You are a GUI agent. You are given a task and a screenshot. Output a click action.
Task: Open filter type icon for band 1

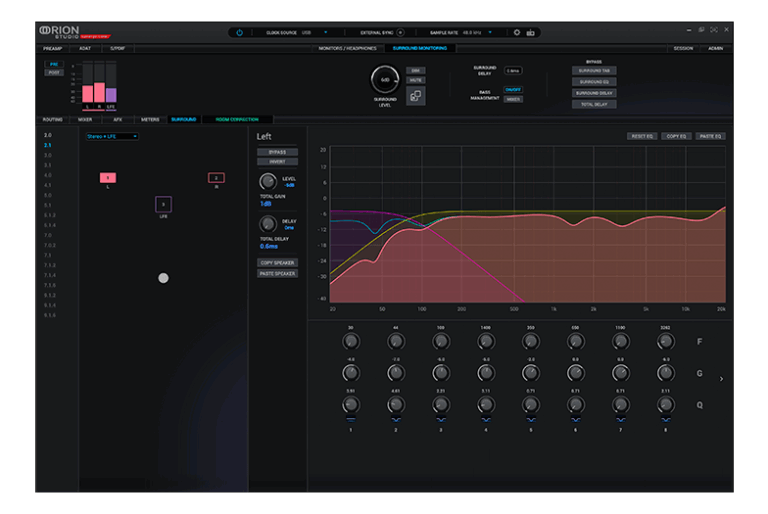point(351,419)
